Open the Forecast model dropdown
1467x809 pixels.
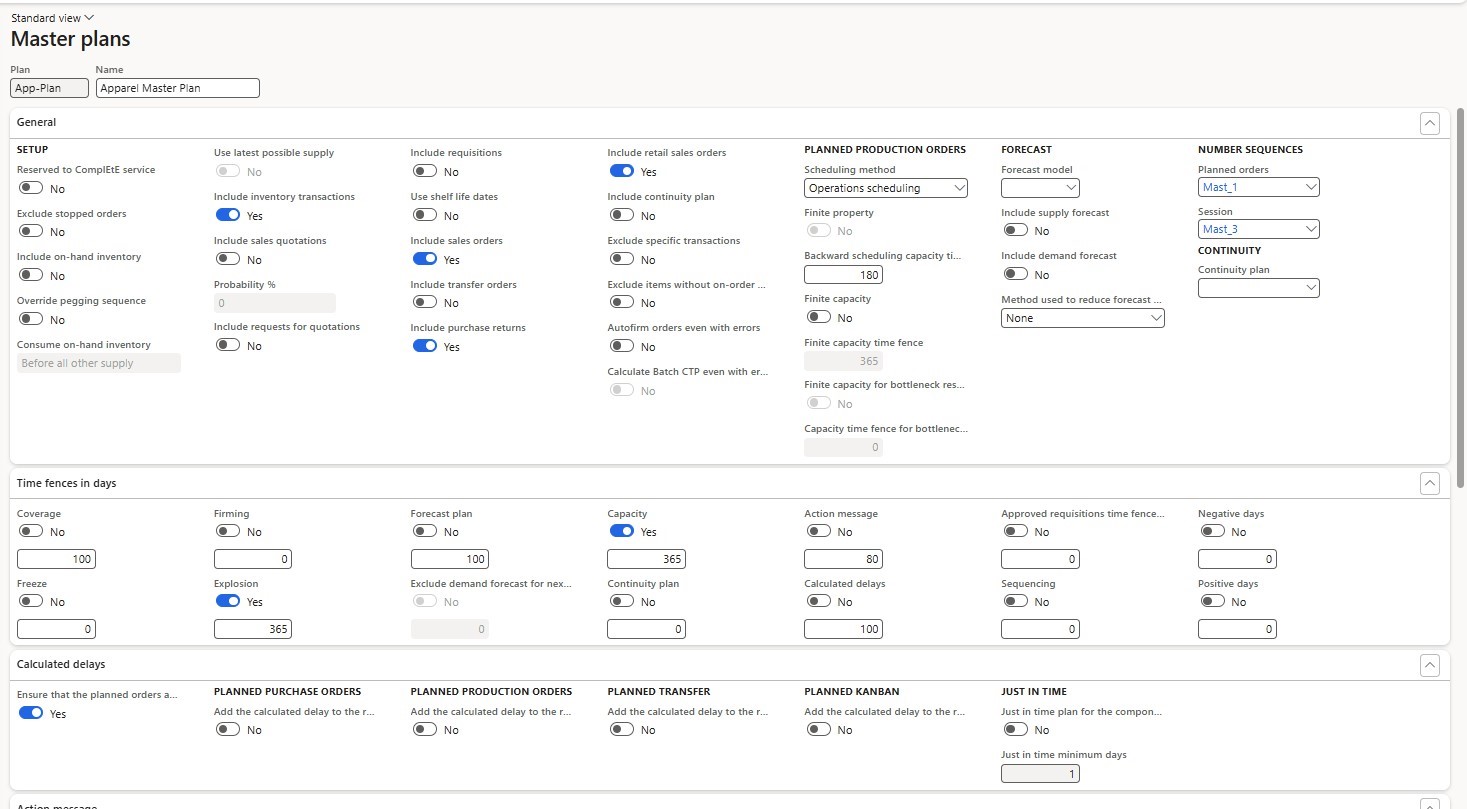click(x=1040, y=188)
